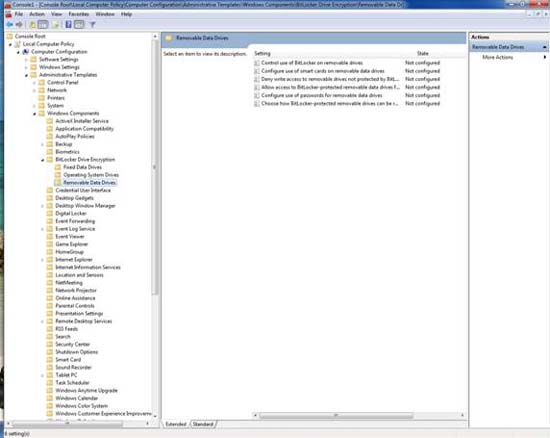The image size is (550, 438).
Task: Click the folder icon for HomeGroup
Action: point(50,252)
